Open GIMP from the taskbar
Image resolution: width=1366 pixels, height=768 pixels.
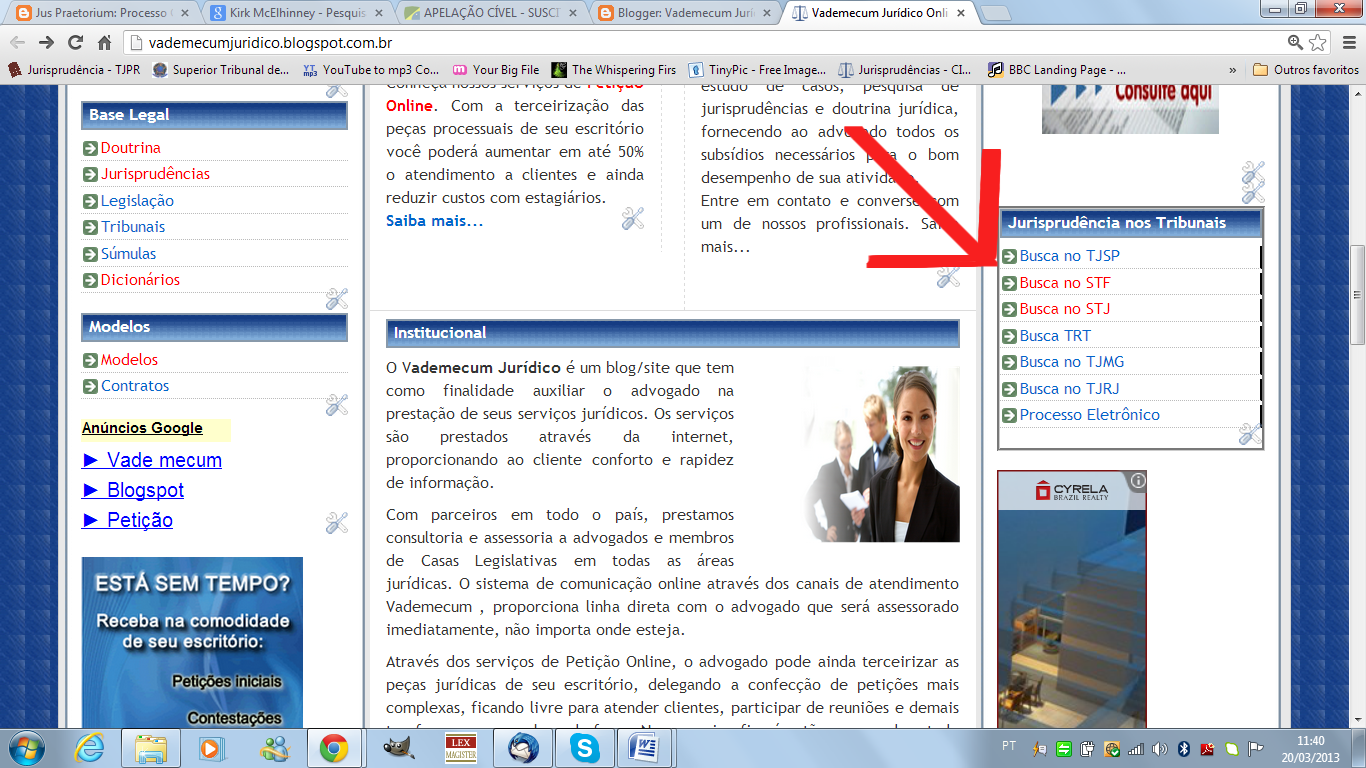[400, 748]
